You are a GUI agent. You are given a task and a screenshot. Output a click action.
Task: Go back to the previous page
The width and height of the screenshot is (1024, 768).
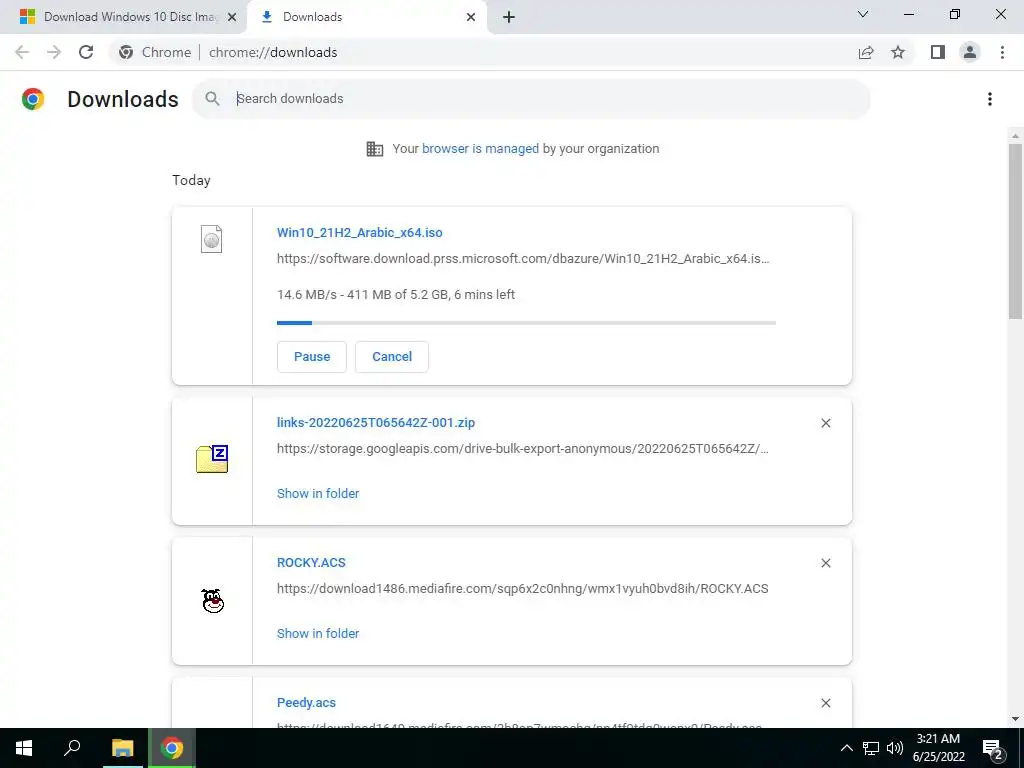[22, 52]
